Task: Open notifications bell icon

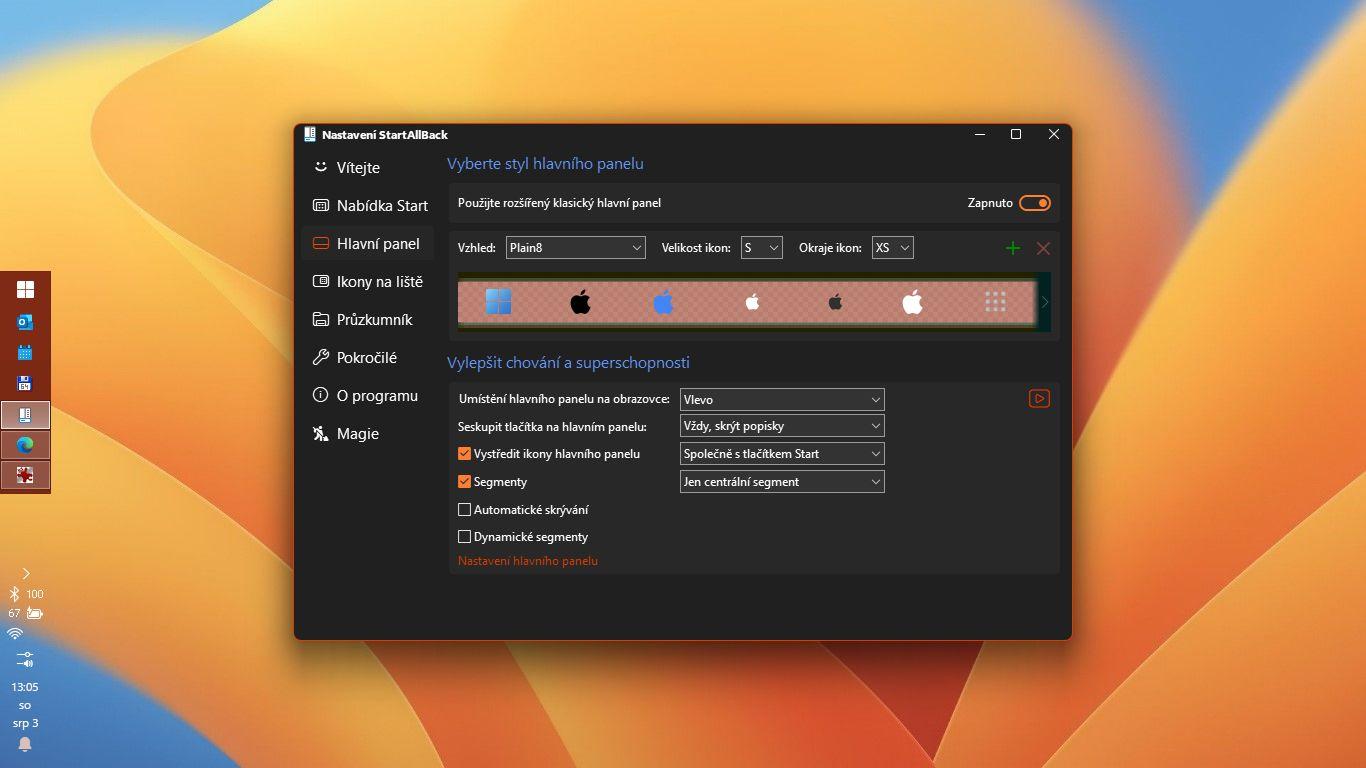Action: click(25, 743)
